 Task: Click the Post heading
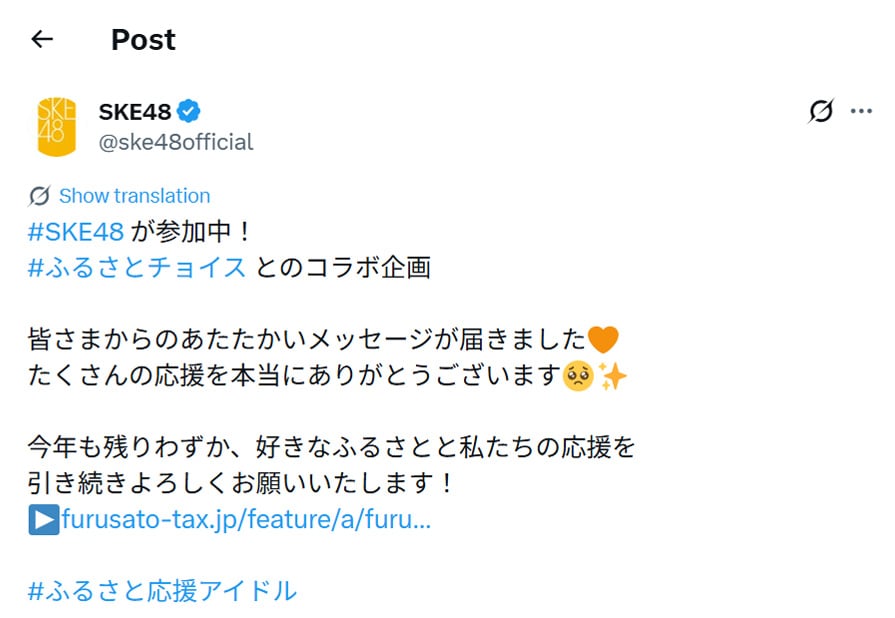[143, 39]
